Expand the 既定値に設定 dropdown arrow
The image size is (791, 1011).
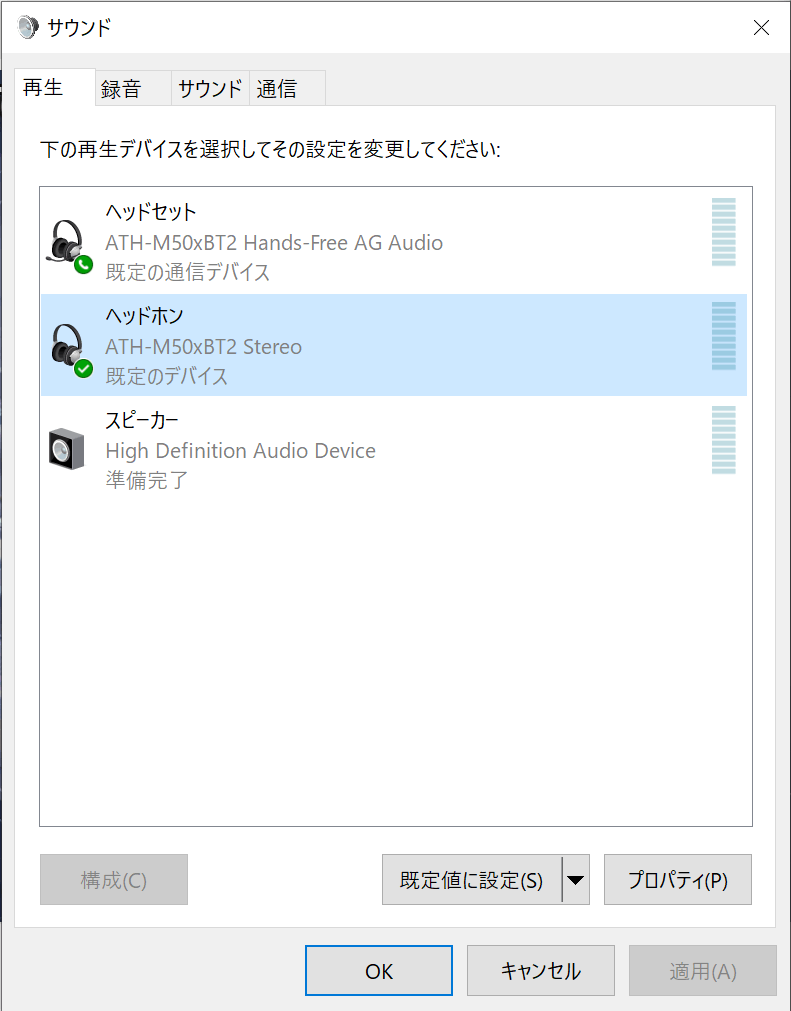[x=576, y=880]
